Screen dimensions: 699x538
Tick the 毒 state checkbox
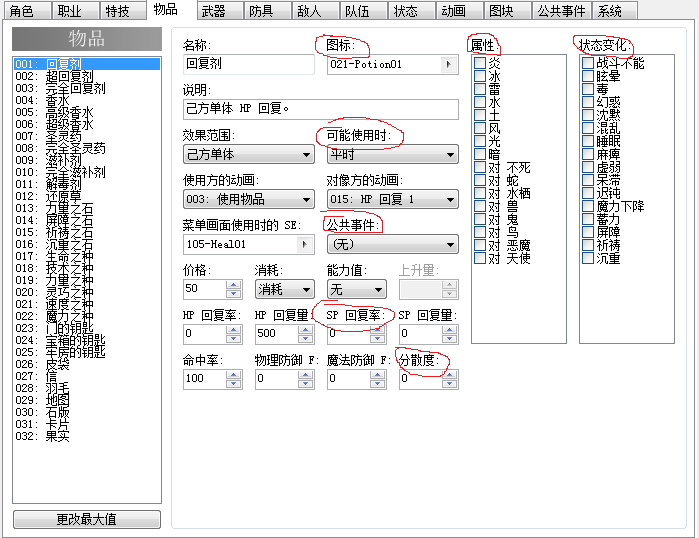point(588,89)
